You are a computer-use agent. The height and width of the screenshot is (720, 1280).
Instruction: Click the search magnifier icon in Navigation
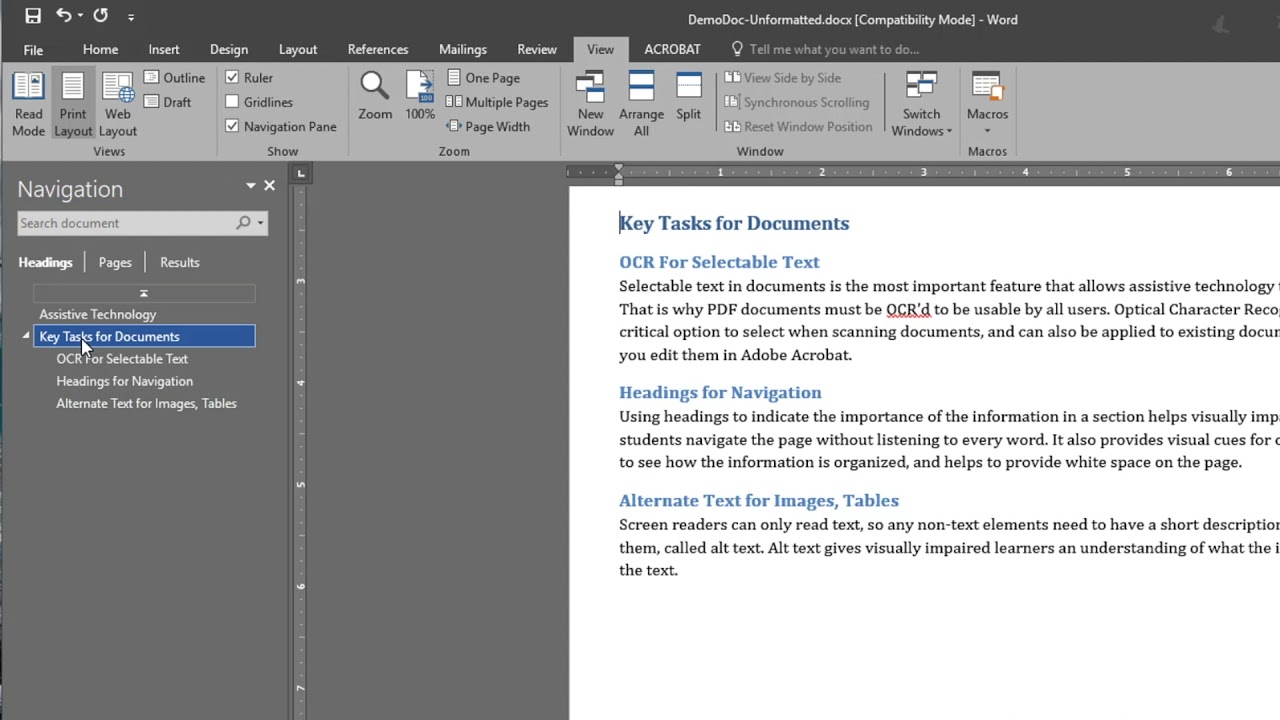click(x=243, y=223)
